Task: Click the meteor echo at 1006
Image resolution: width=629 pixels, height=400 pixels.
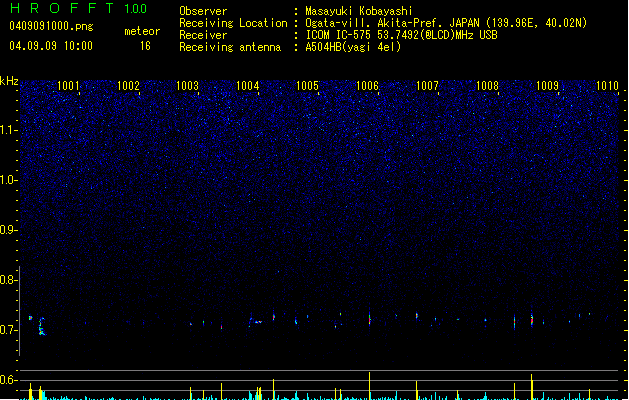Action: click(x=369, y=319)
